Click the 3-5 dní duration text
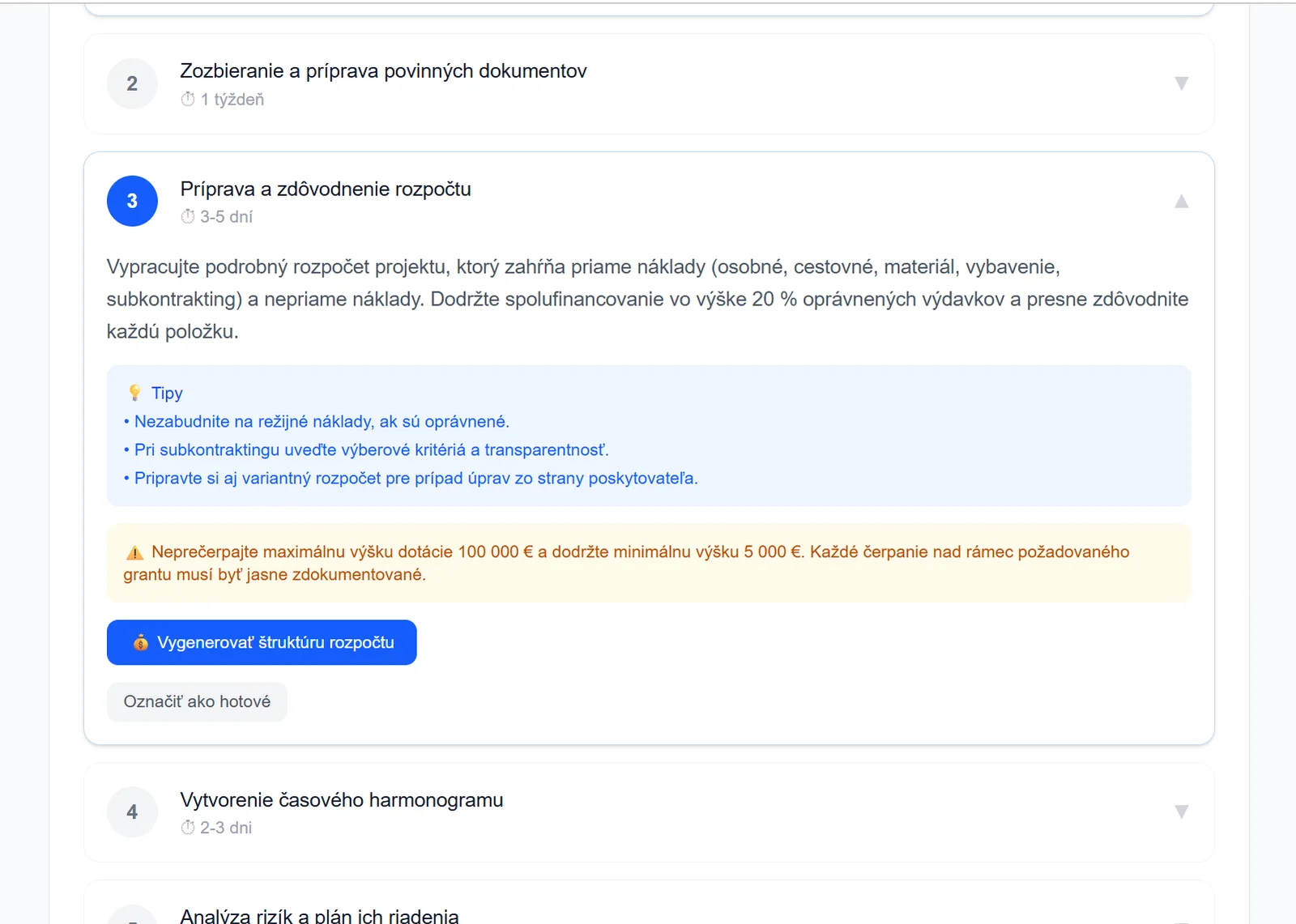The height and width of the screenshot is (924, 1296). point(227,217)
